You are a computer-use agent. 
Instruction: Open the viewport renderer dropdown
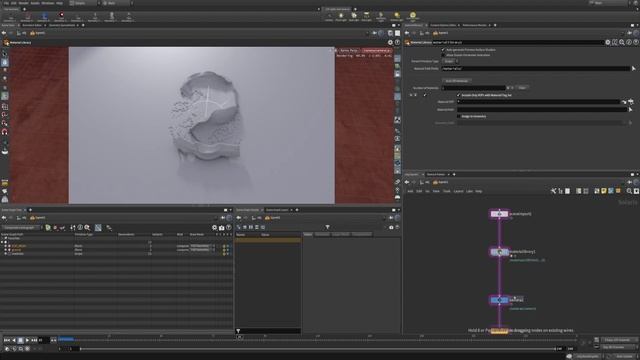coord(348,51)
